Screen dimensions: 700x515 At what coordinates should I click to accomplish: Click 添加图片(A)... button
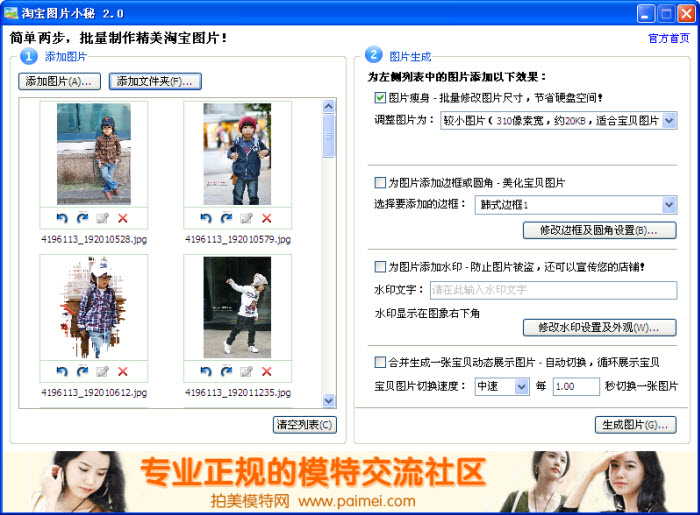[59, 82]
